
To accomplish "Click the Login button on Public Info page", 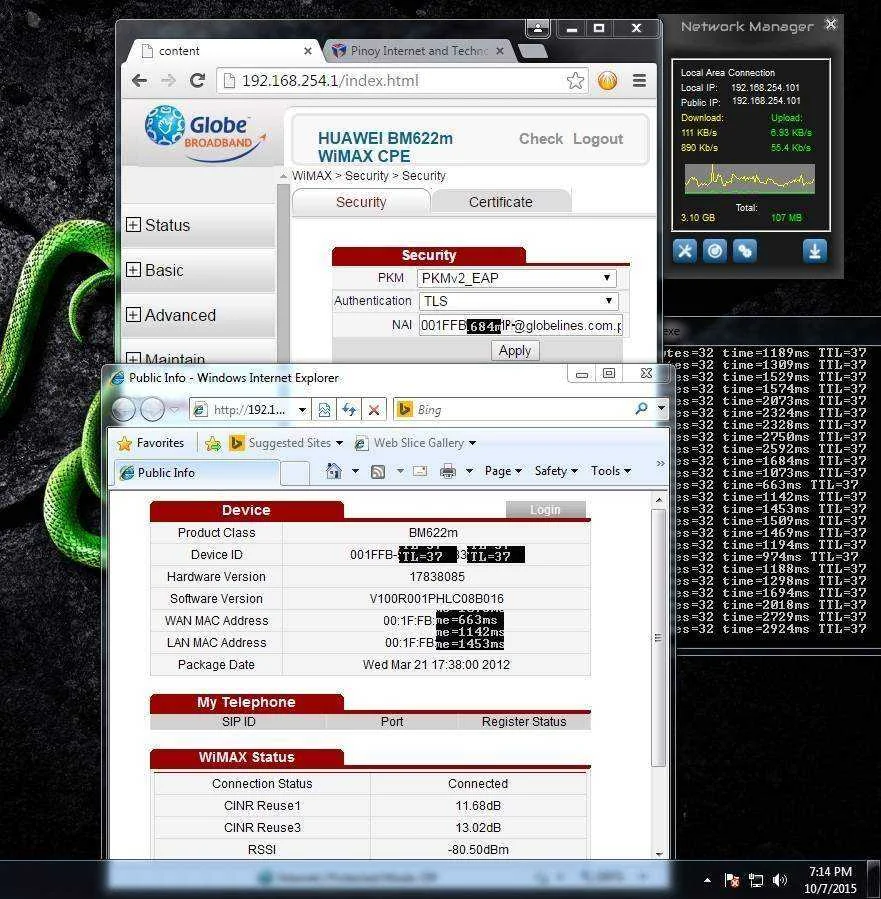I will point(545,510).
